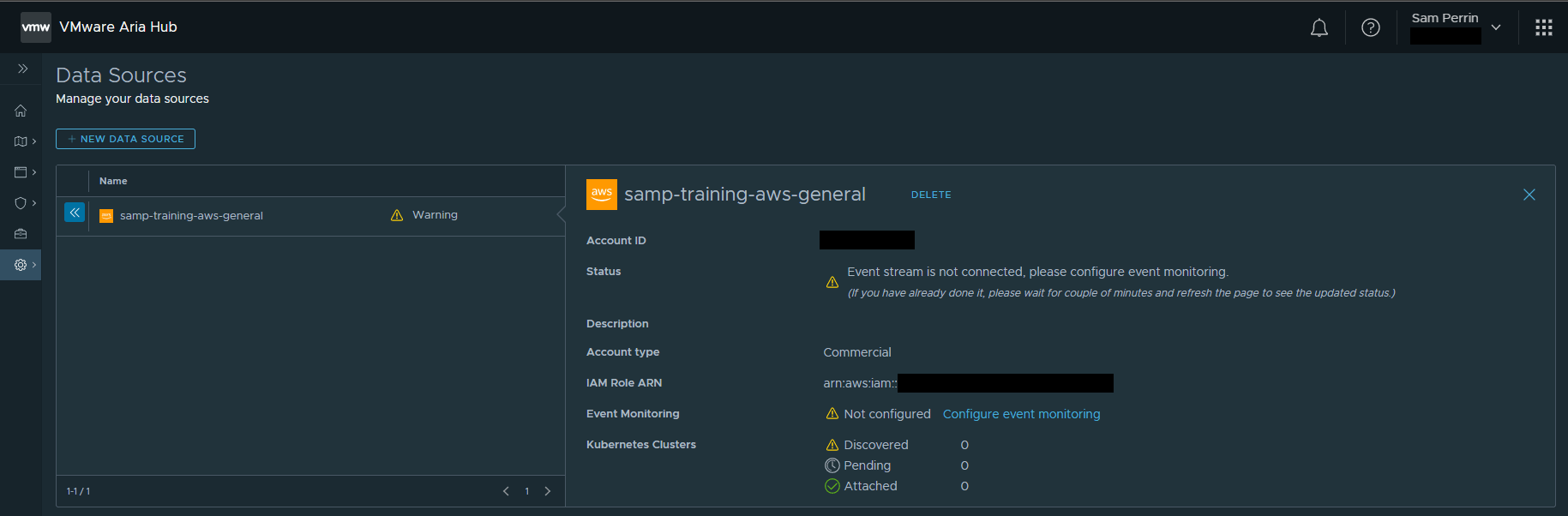Open the window icon section in sidebar

pos(21,172)
